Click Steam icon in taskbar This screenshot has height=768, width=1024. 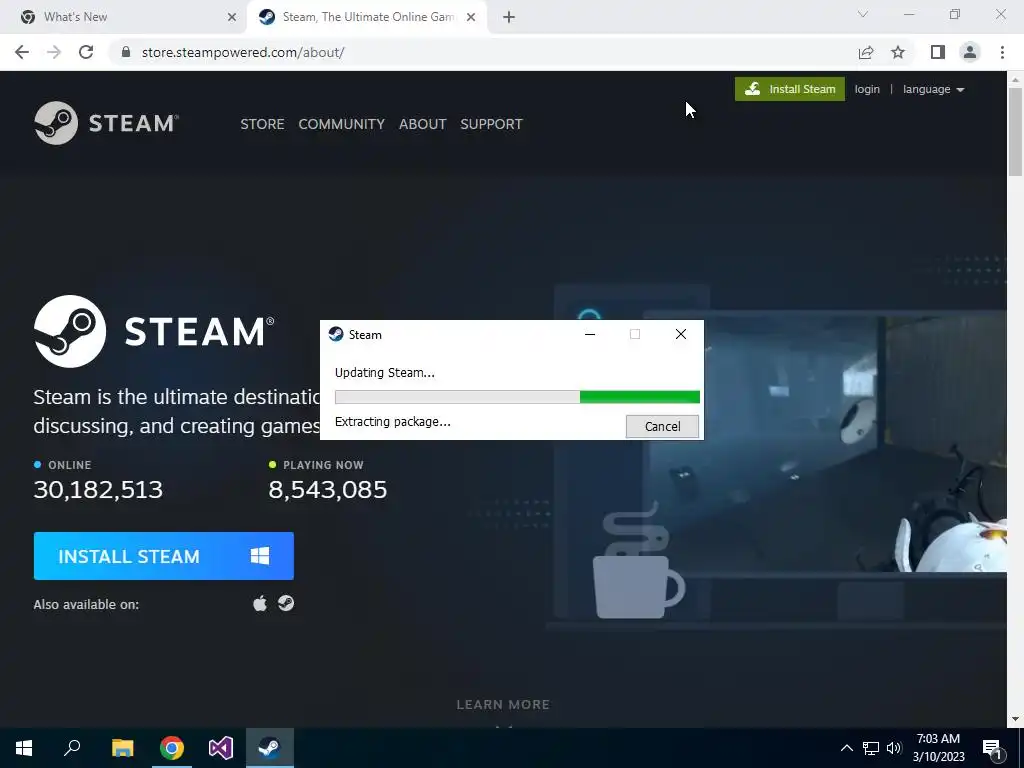270,748
